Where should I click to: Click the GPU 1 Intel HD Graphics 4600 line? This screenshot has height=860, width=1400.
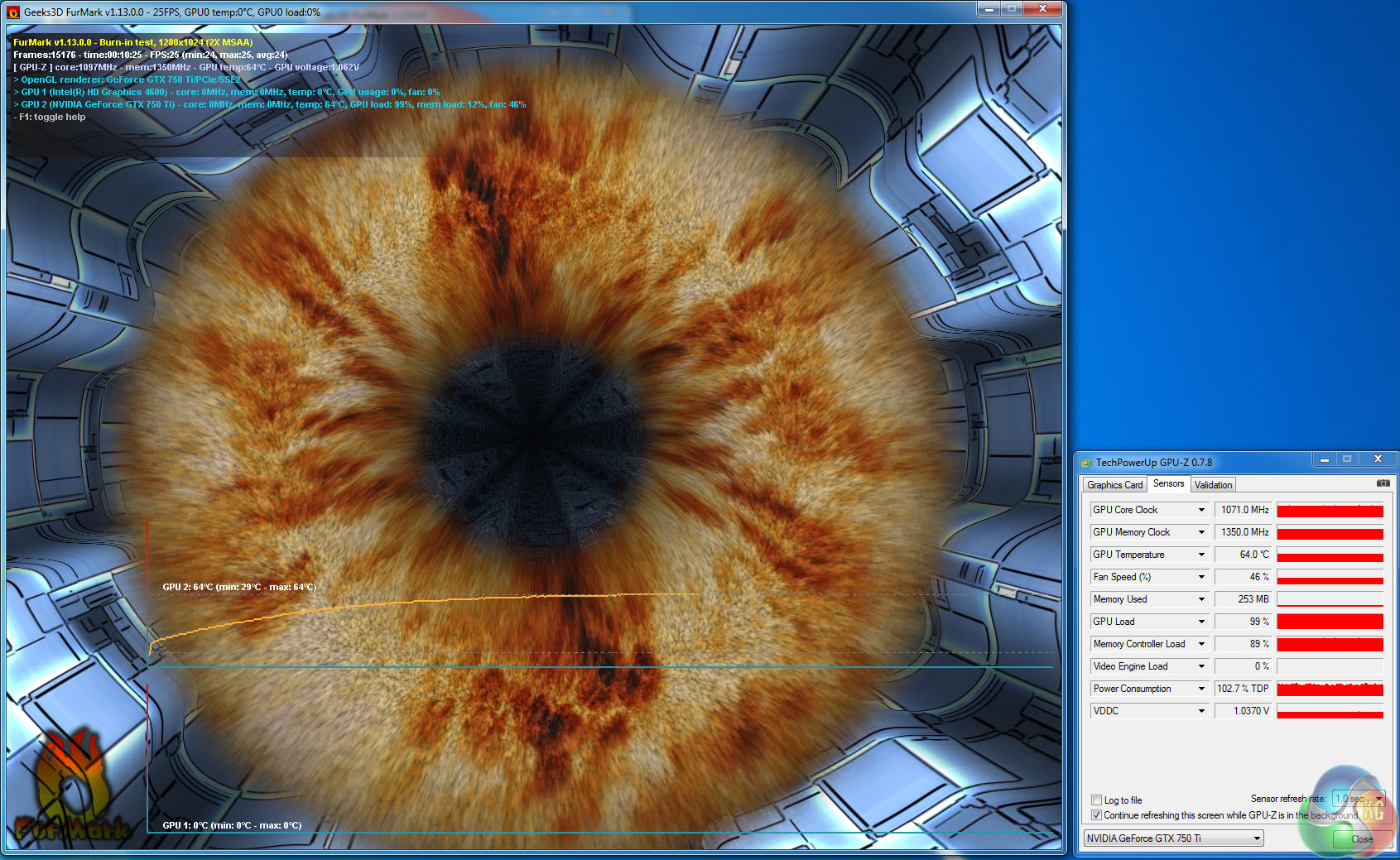pyautogui.click(x=227, y=92)
